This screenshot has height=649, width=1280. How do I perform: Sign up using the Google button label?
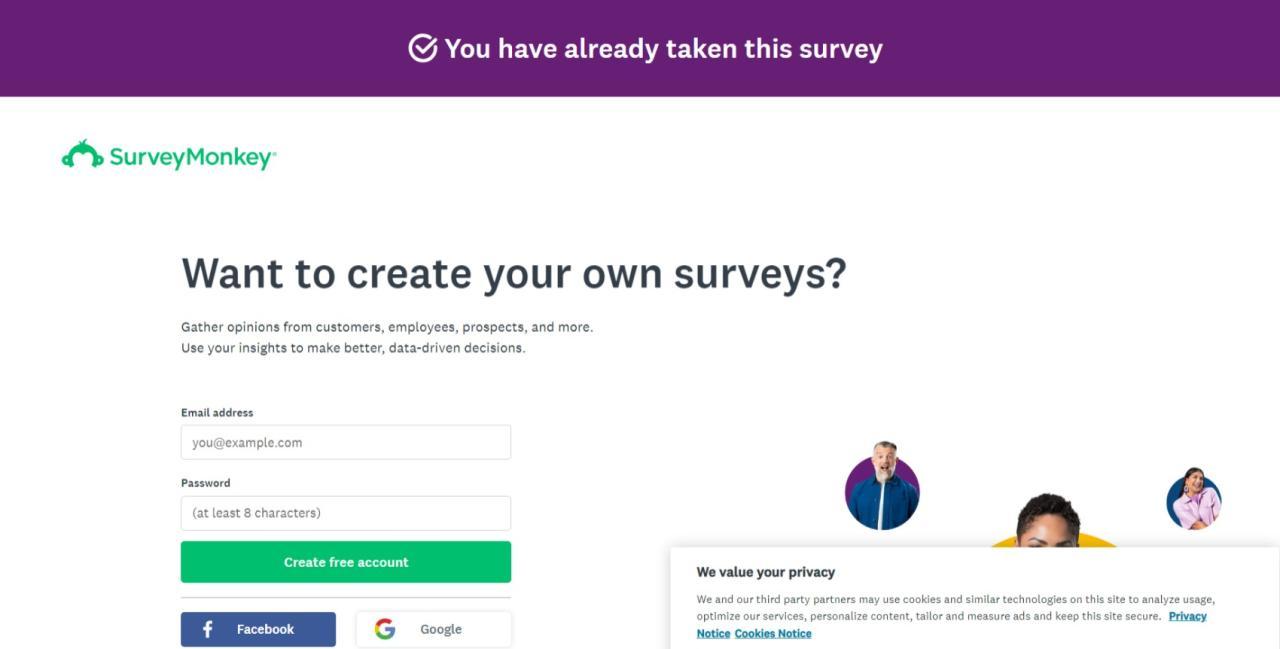point(441,629)
